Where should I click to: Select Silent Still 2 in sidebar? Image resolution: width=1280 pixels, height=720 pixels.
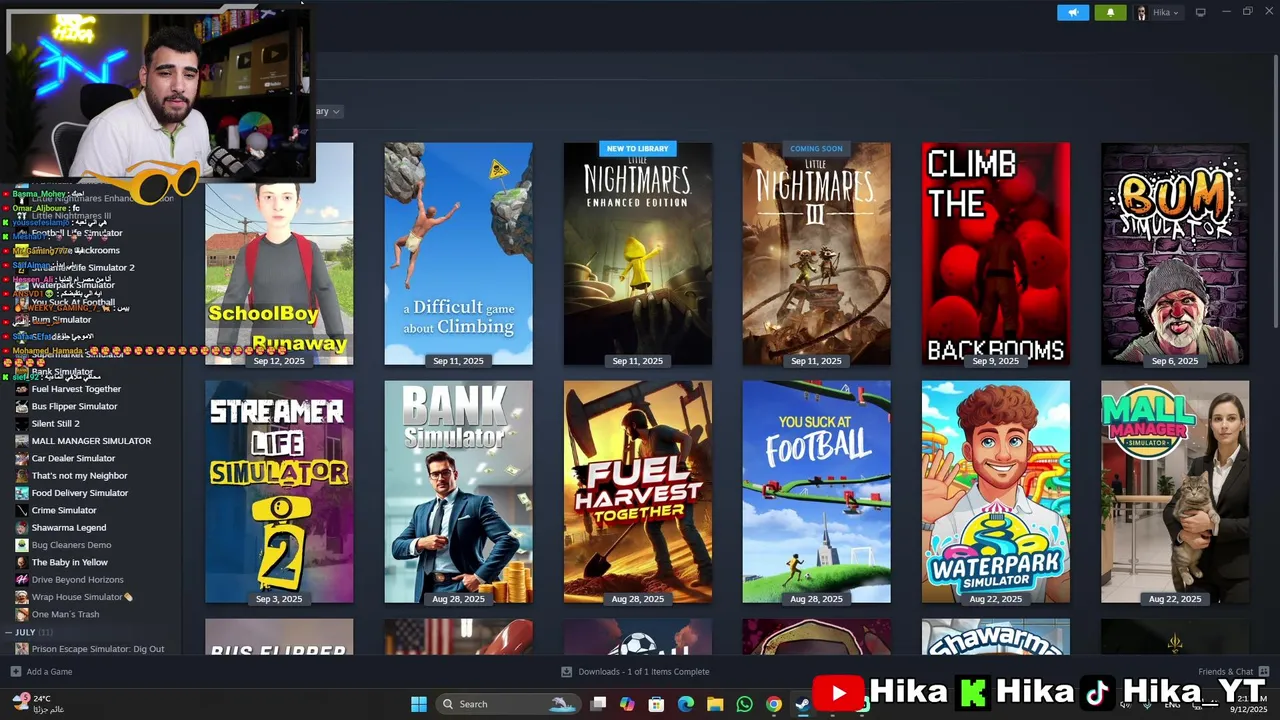click(x=55, y=424)
